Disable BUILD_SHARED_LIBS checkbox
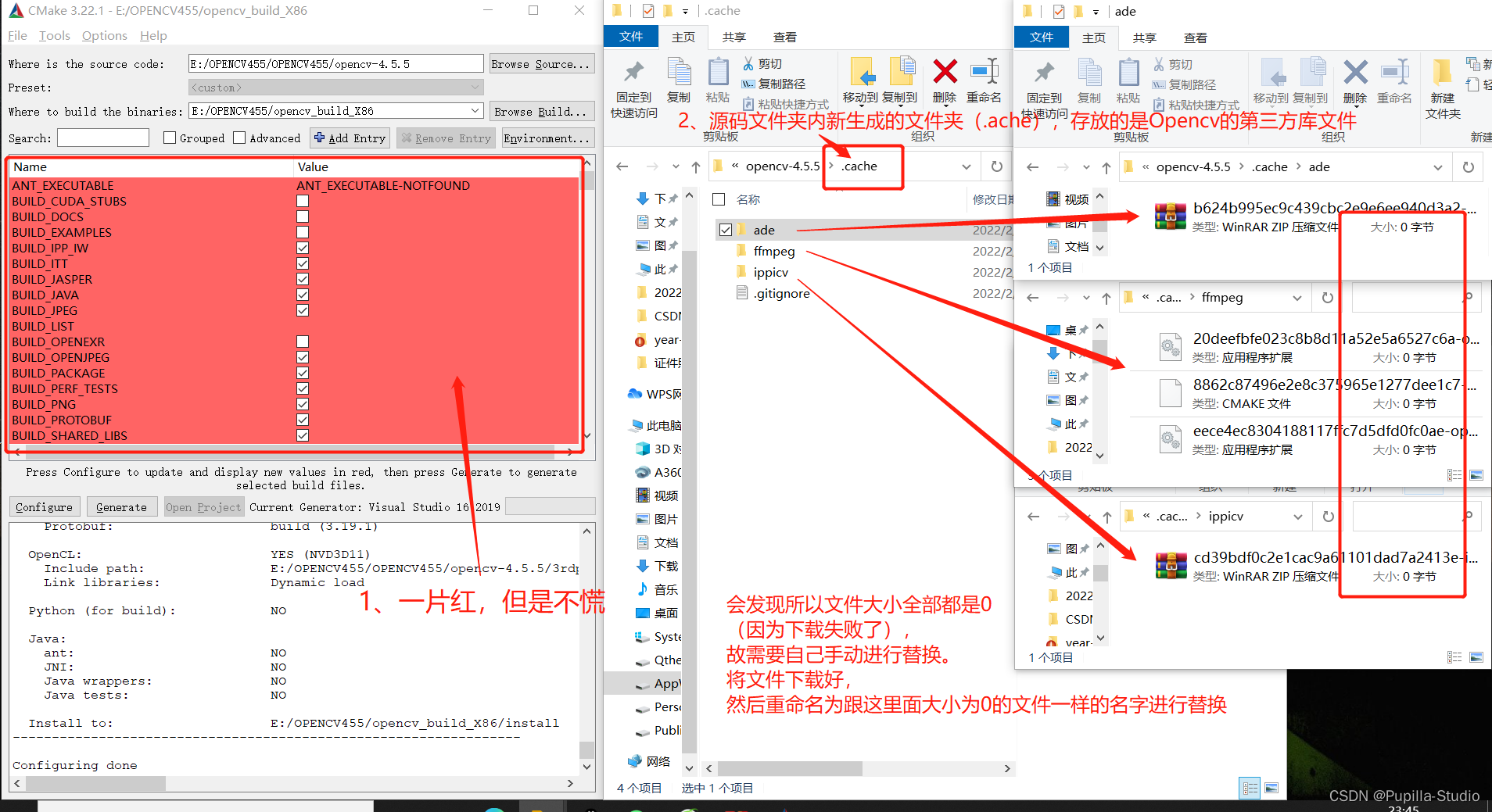This screenshot has width=1492, height=812. (x=303, y=435)
